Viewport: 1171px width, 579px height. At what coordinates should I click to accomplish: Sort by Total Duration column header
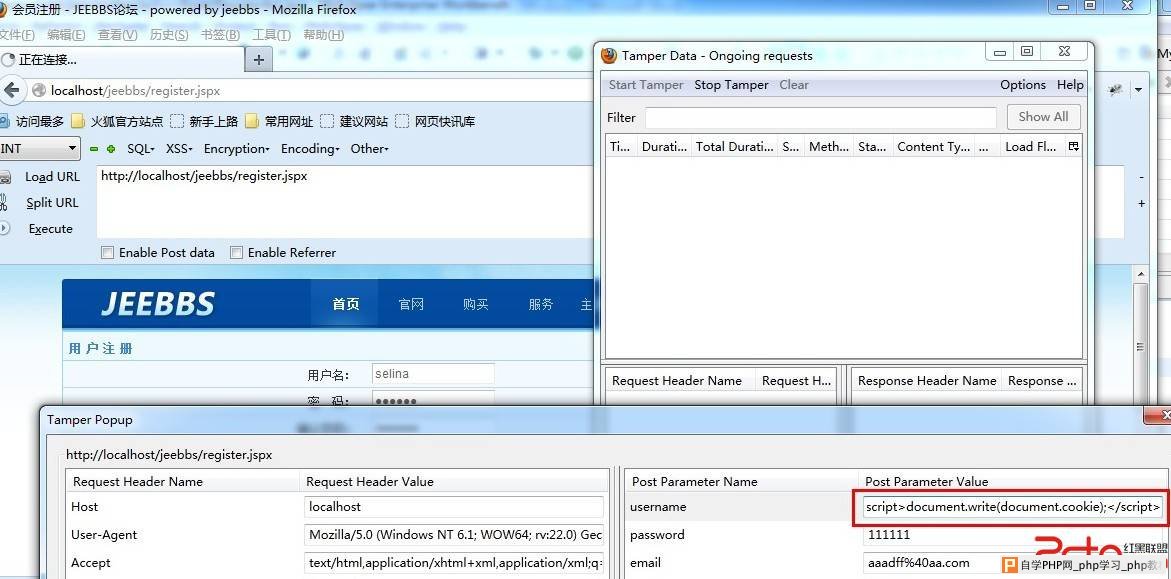[x=734, y=146]
